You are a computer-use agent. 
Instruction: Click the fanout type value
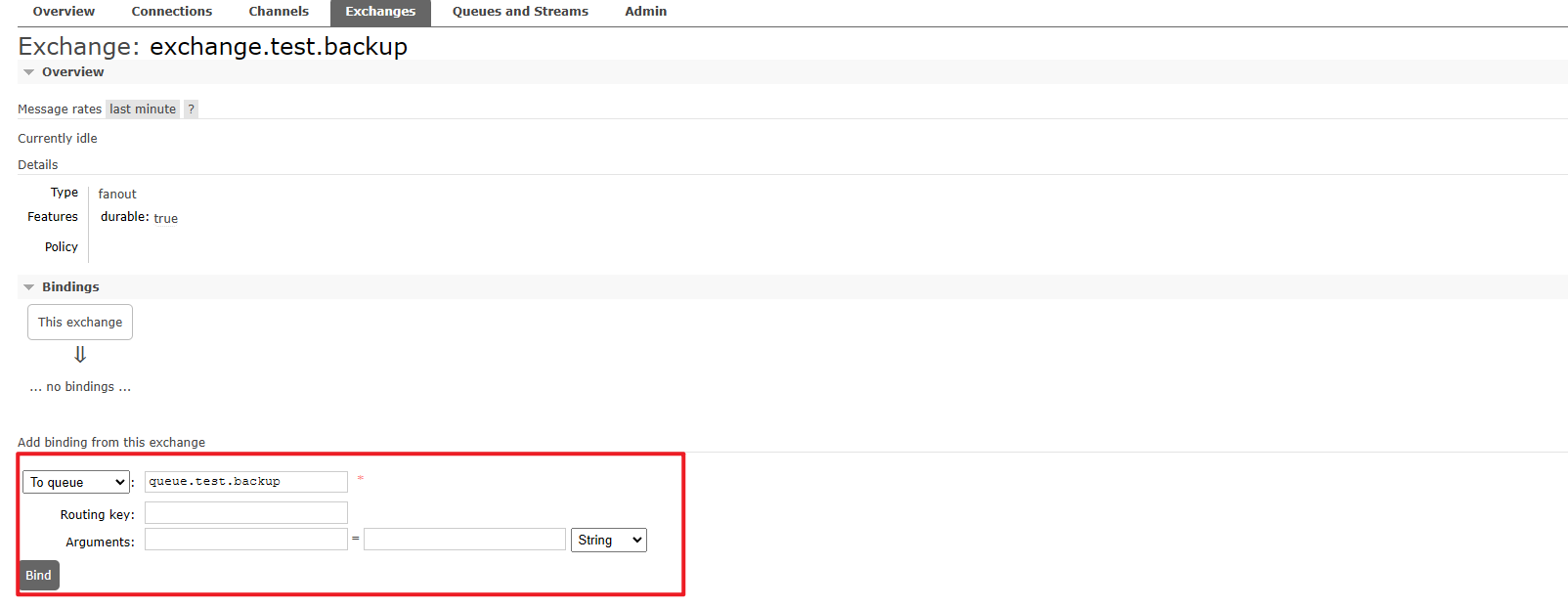click(117, 195)
